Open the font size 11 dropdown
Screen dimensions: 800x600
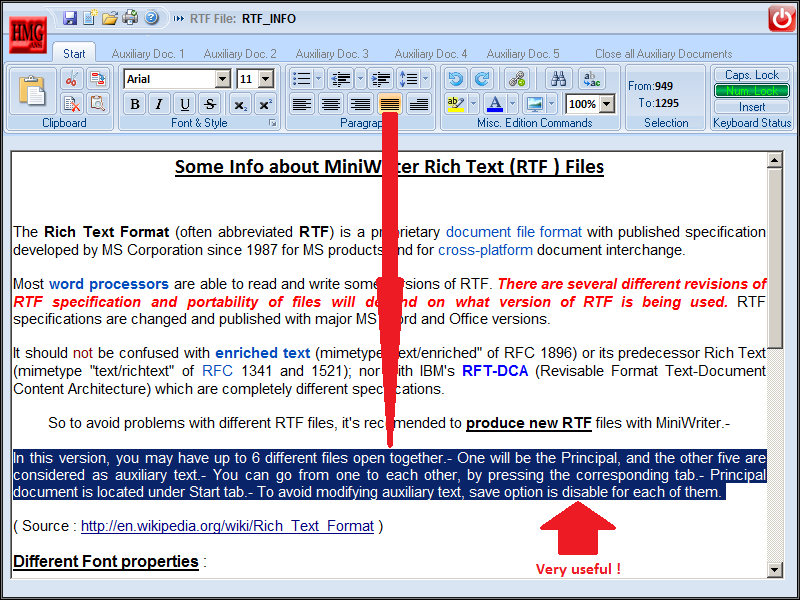(265, 79)
